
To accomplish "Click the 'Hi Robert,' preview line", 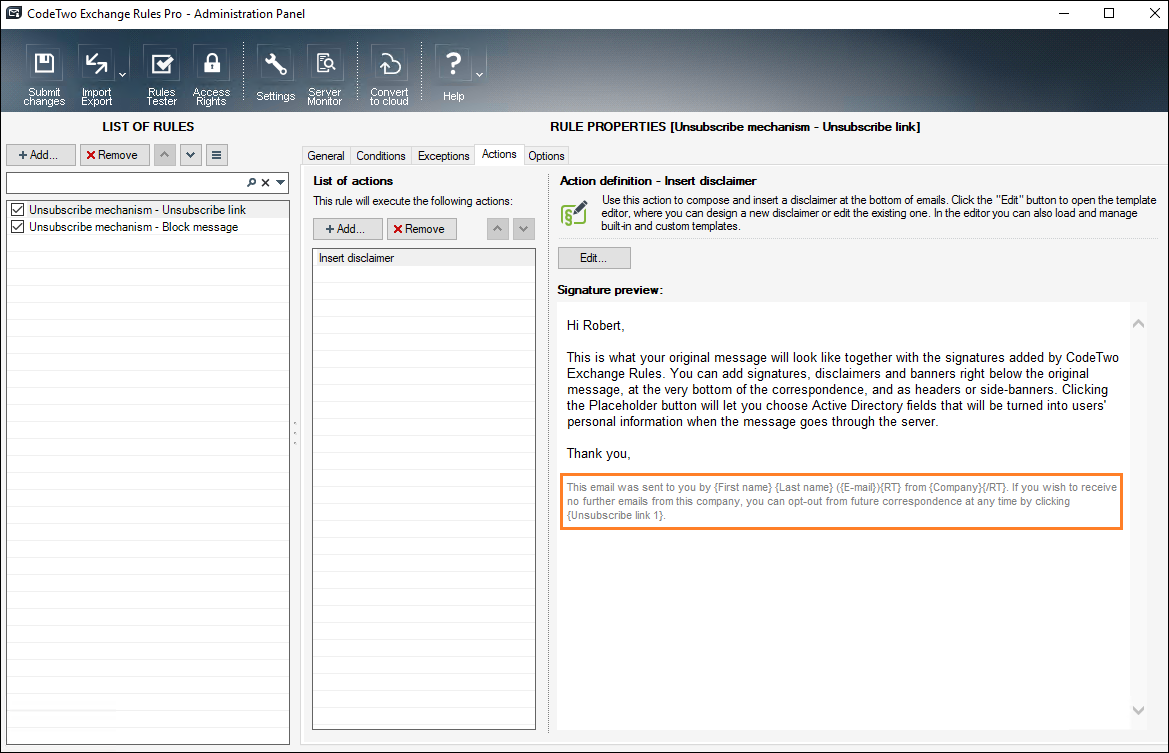I will point(596,326).
